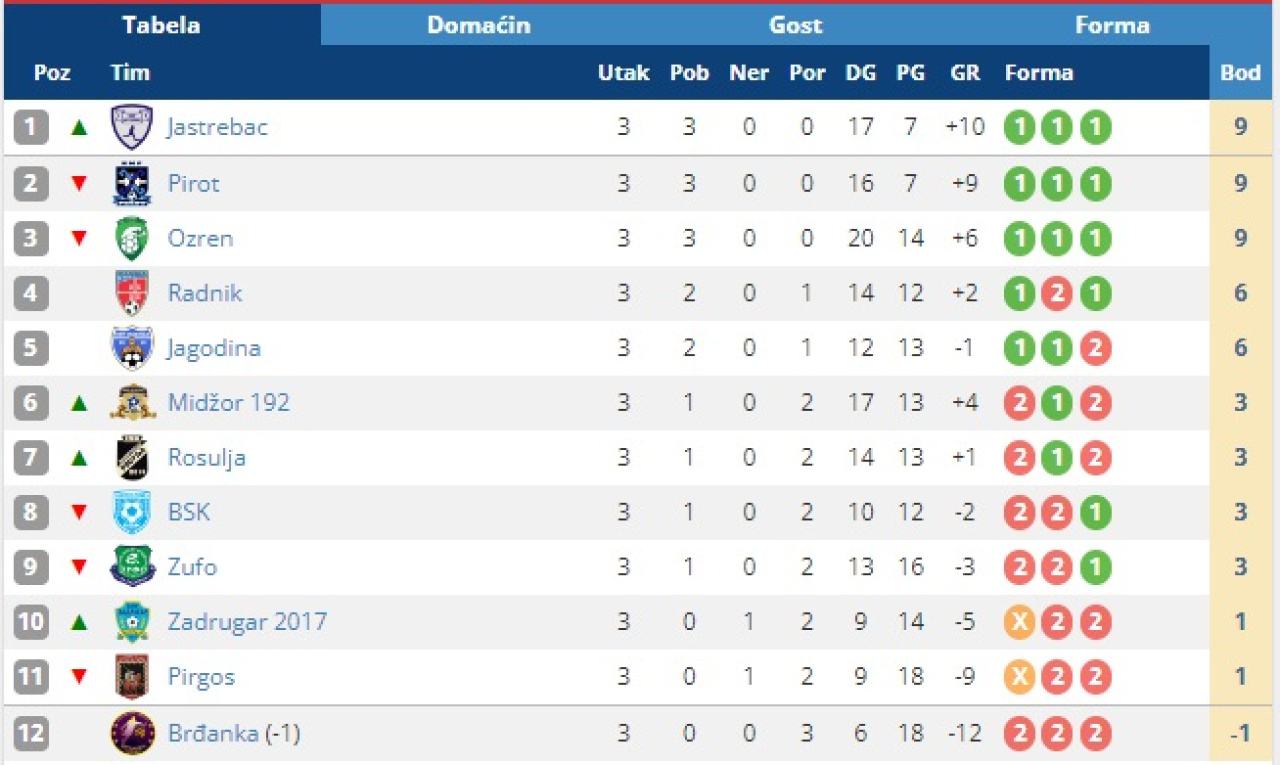Click Zadrugar 2017's orange X draw indicator
1280x765 pixels.
click(1019, 622)
